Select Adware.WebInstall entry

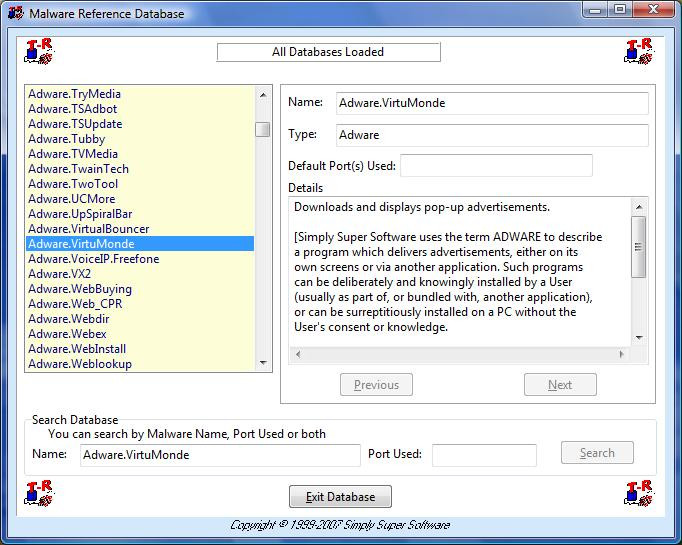click(x=140, y=349)
